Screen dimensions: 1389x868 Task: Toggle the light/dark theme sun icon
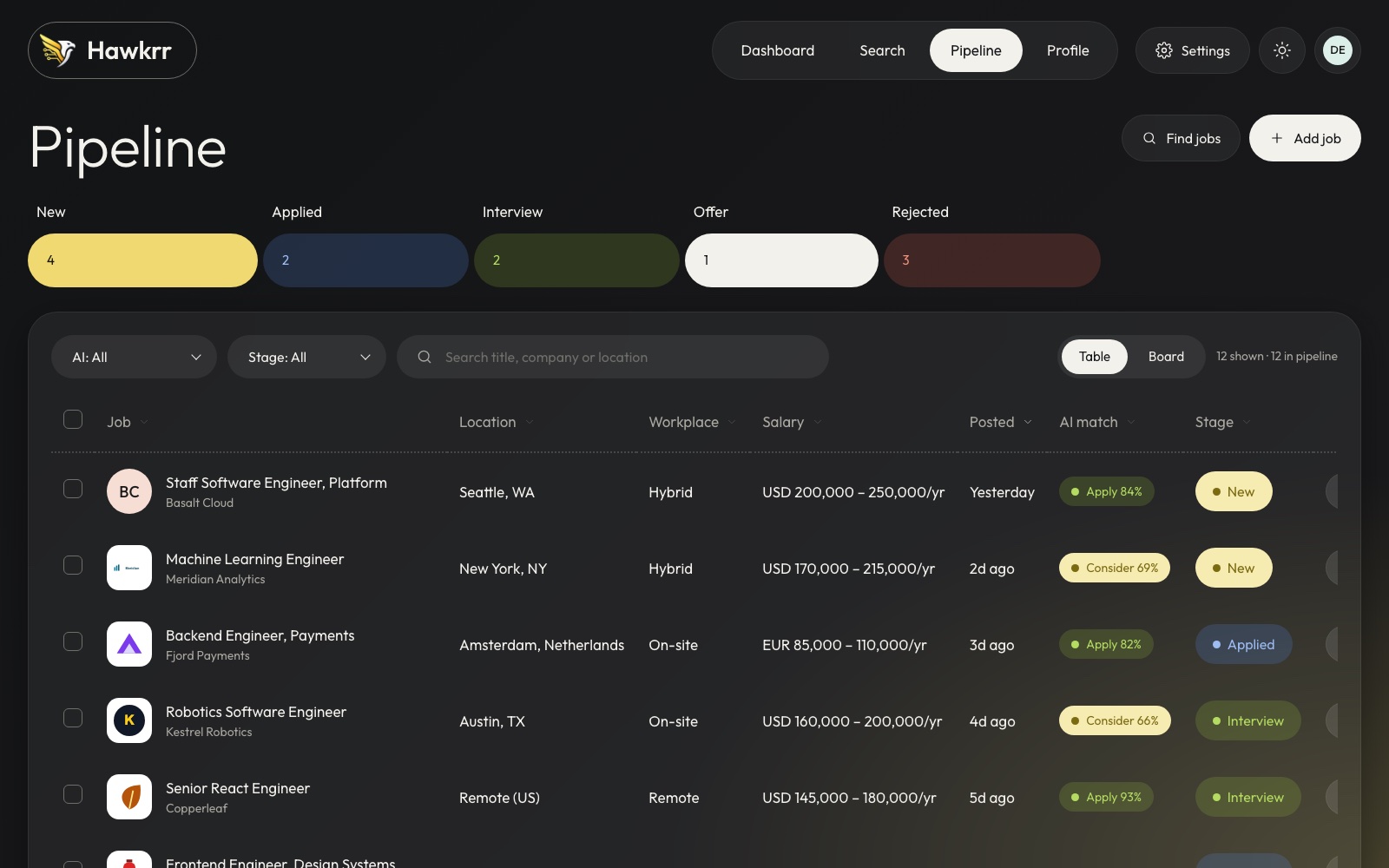coord(1282,50)
